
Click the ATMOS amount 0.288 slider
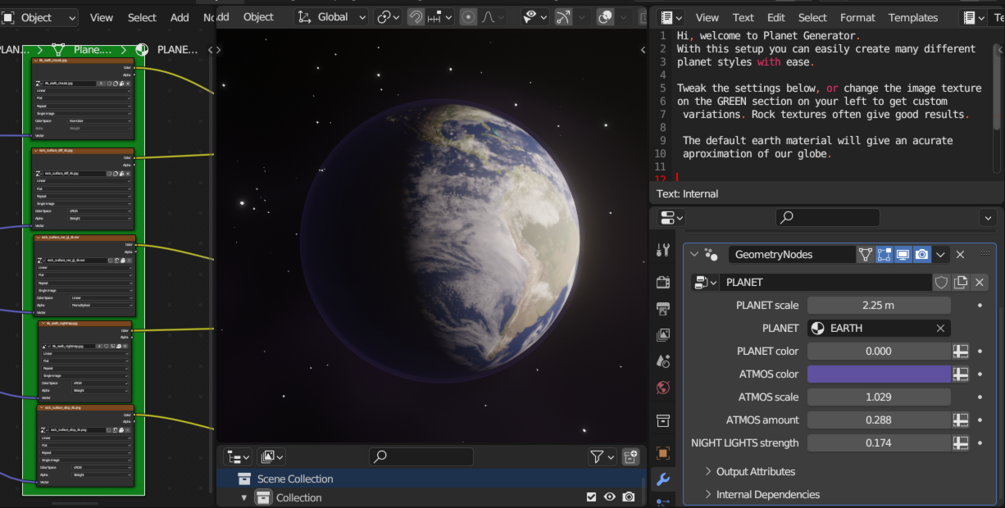[878, 420]
